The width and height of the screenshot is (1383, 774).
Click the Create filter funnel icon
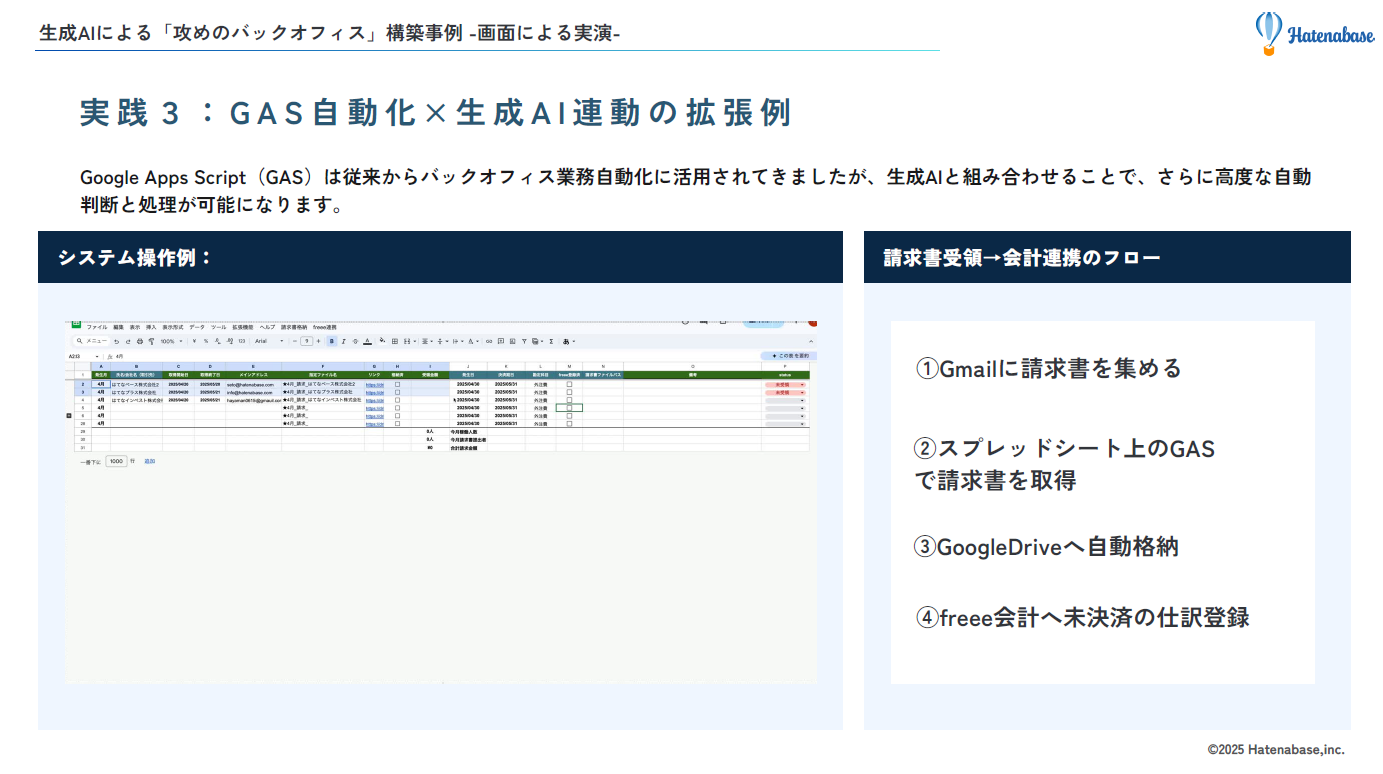[524, 341]
